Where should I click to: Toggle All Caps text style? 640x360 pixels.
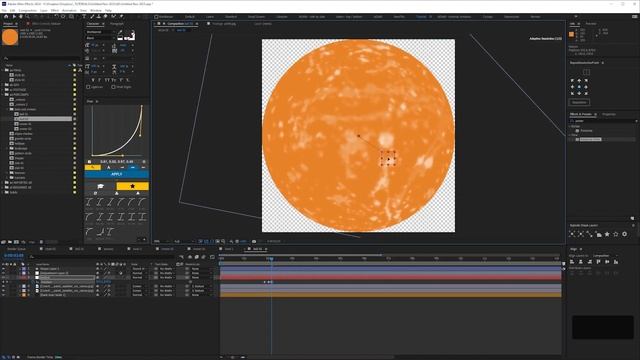point(106,80)
